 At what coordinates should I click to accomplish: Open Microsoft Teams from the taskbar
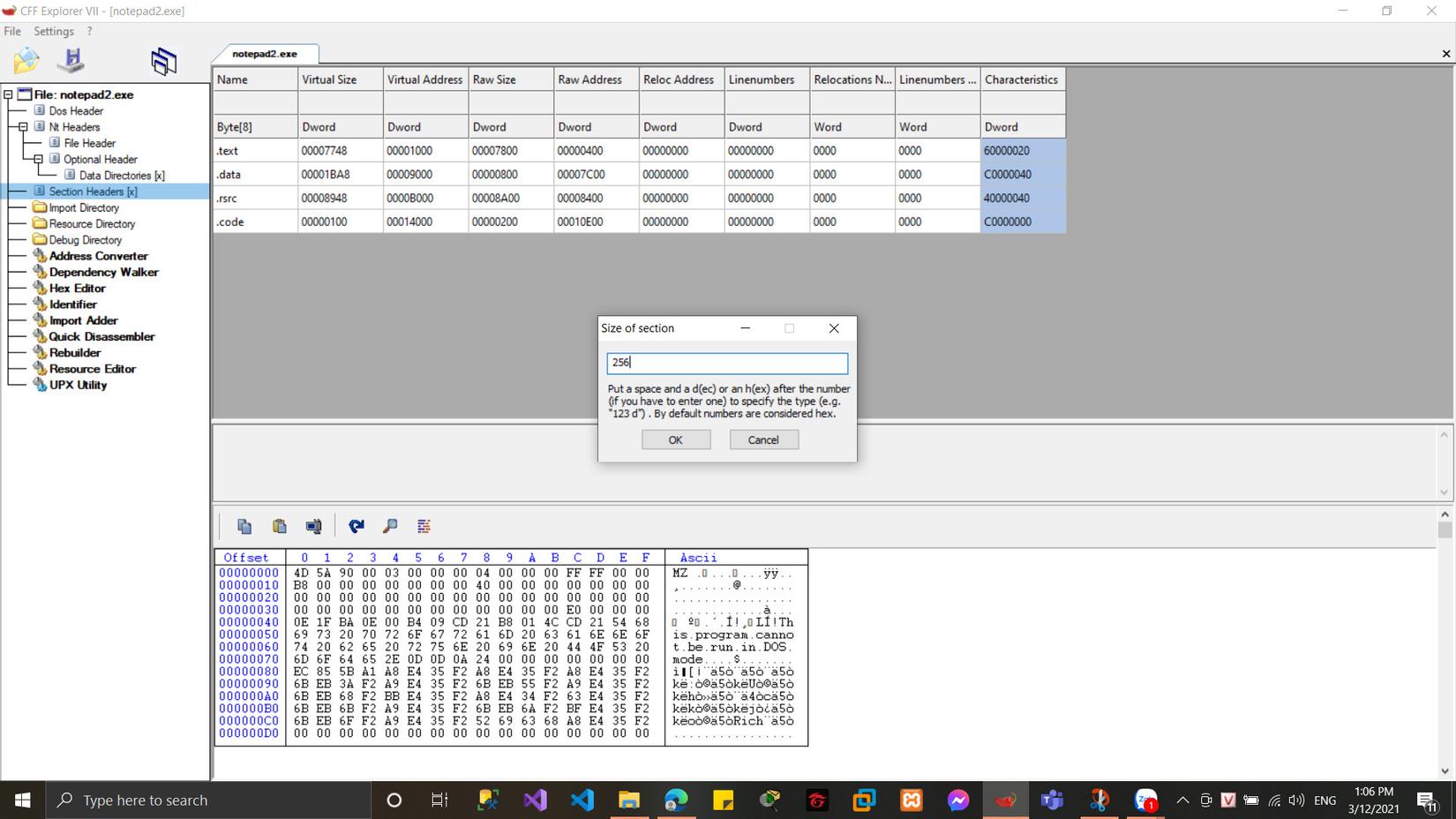coord(1052,800)
